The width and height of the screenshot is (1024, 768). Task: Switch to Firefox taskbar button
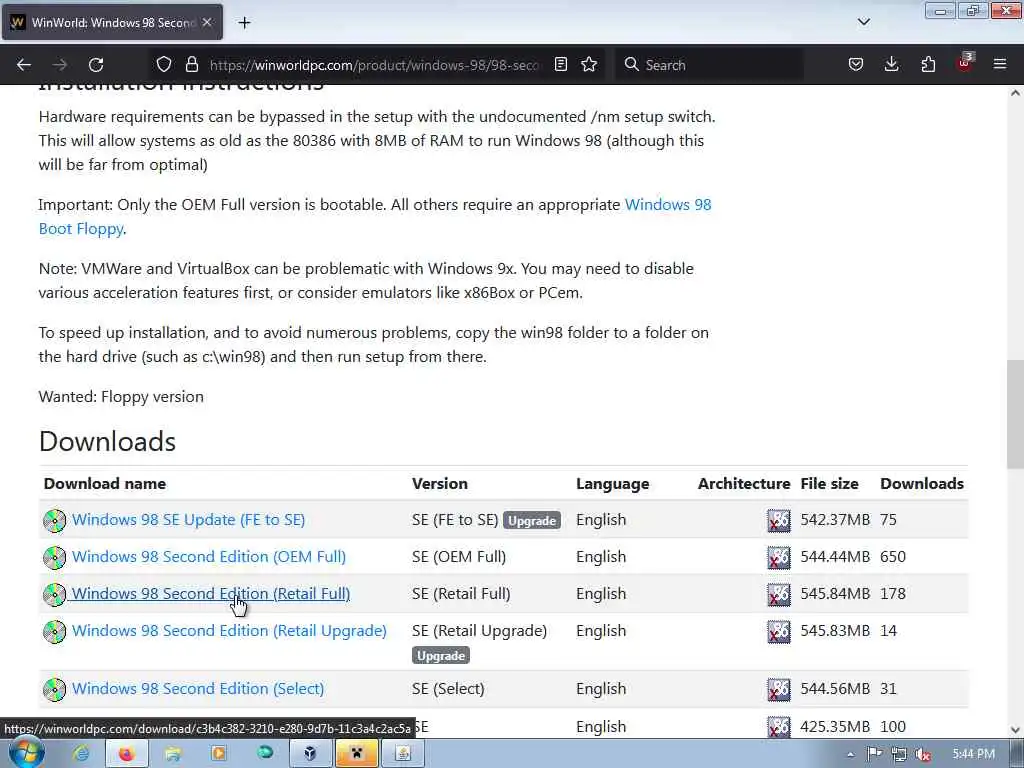pos(125,754)
